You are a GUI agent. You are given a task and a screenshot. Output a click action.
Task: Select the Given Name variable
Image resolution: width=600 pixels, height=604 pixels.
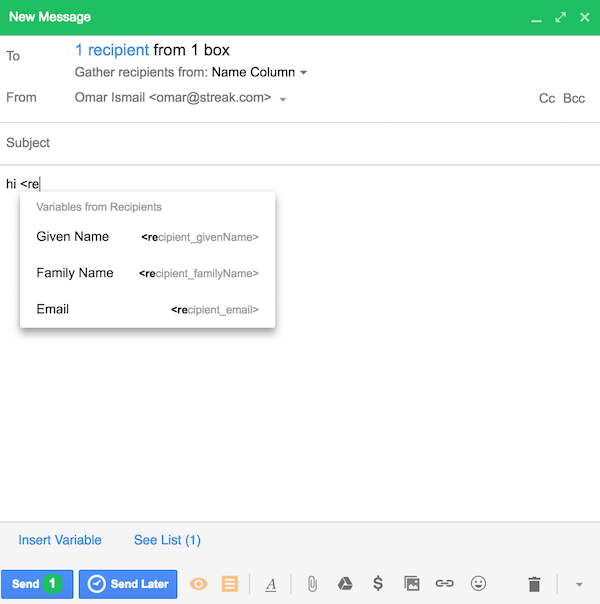pos(147,237)
